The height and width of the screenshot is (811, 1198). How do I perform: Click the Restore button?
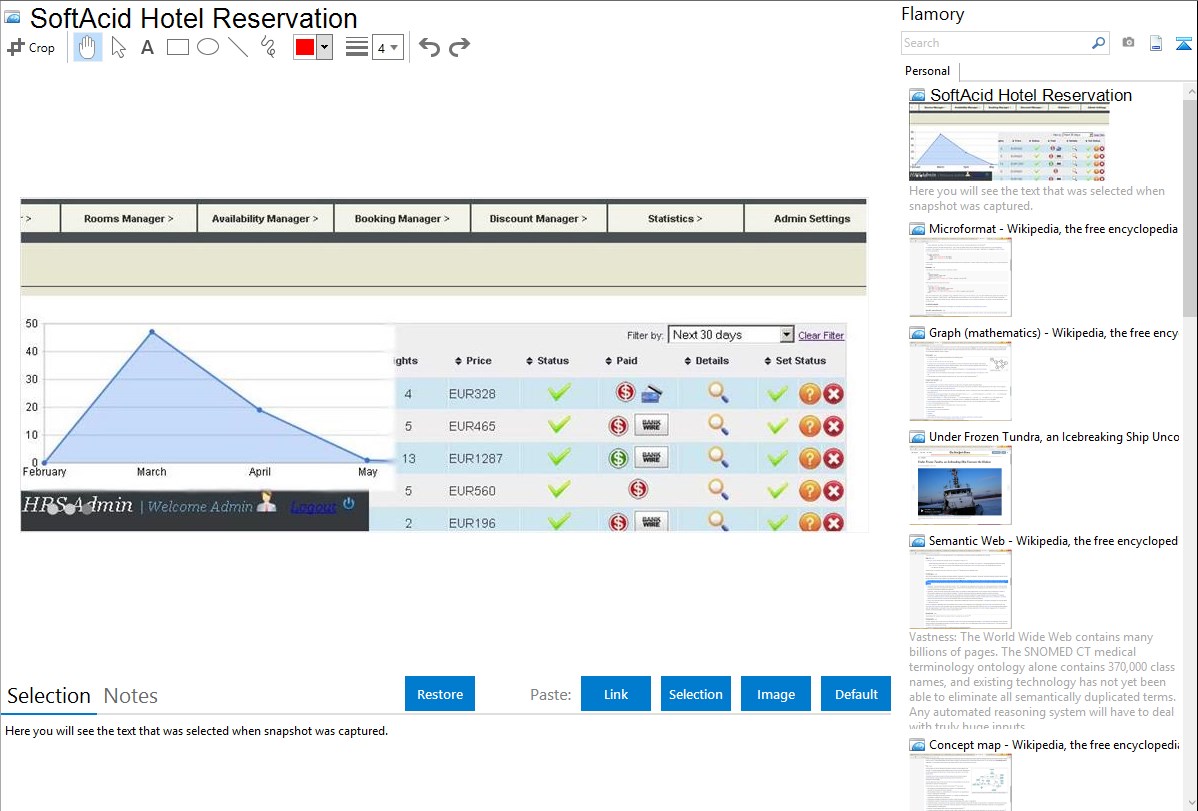click(440, 694)
